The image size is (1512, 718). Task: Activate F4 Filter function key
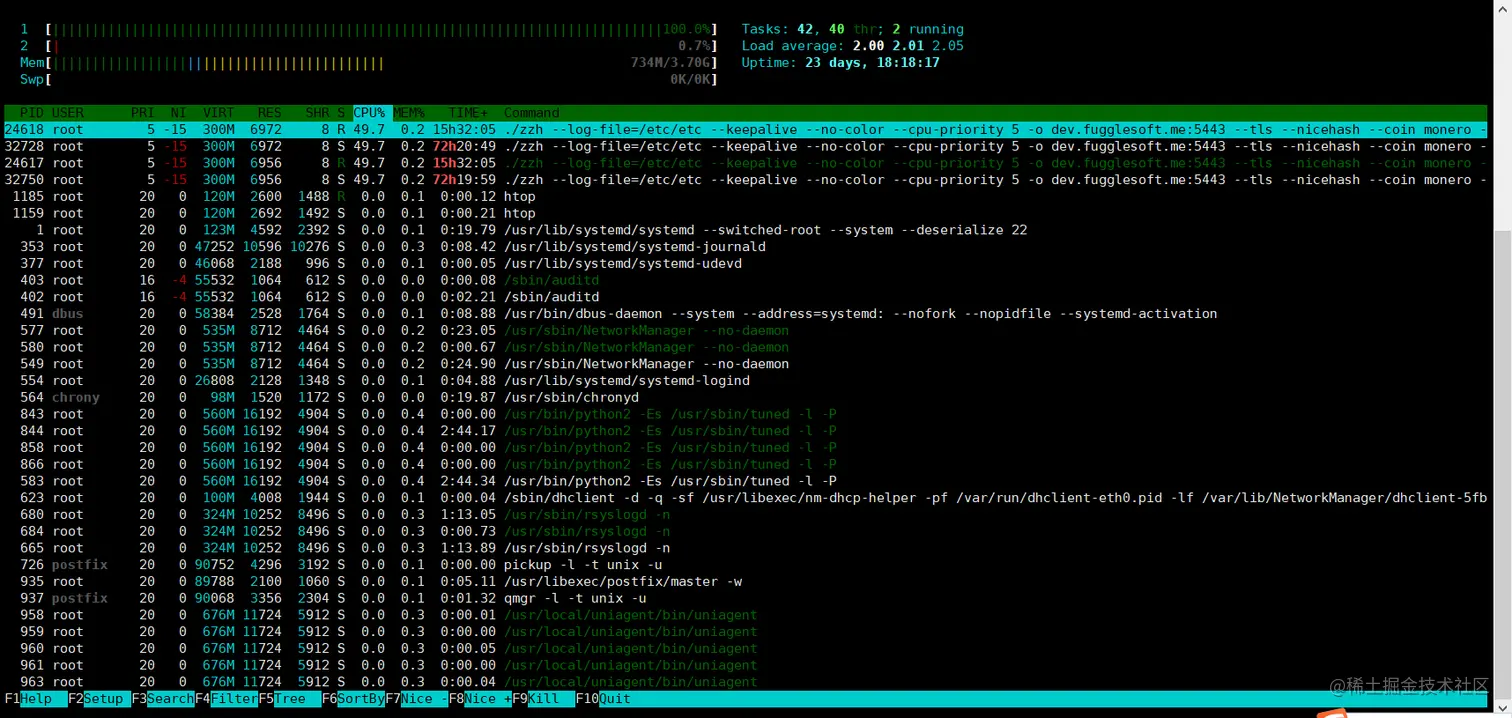point(226,699)
